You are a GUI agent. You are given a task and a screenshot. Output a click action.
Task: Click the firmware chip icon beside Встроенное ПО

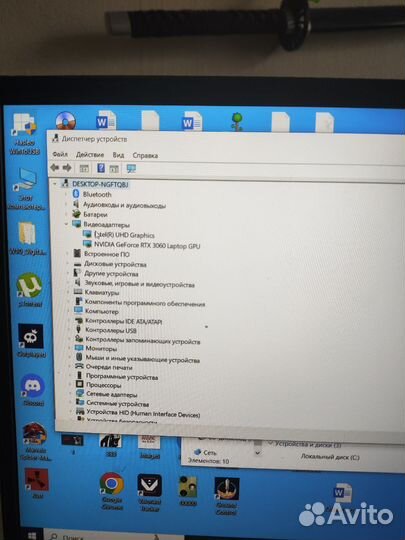click(77, 253)
